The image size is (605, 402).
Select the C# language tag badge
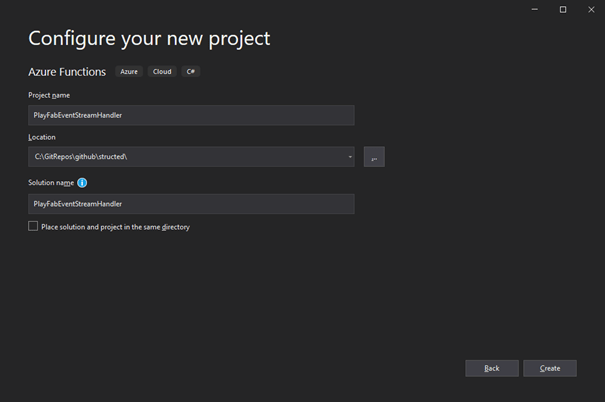pyautogui.click(x=190, y=72)
